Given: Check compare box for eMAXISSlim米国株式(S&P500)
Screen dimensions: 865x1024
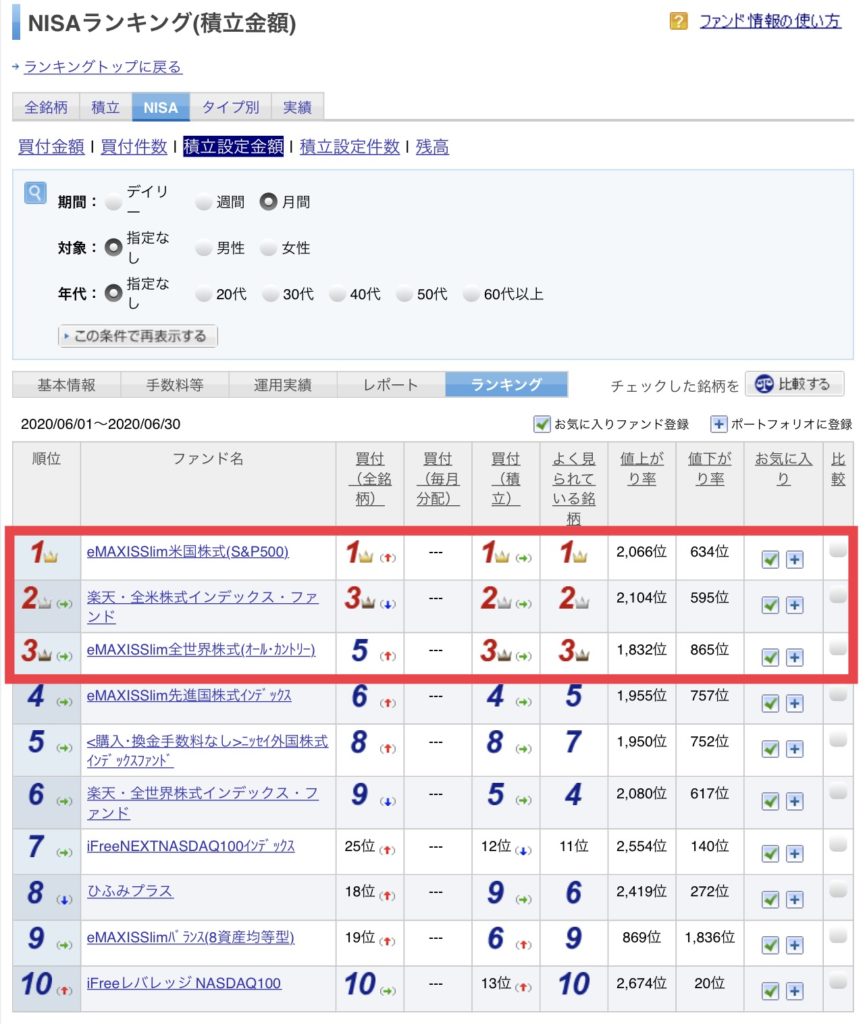Looking at the screenshot, I should 838,550.
